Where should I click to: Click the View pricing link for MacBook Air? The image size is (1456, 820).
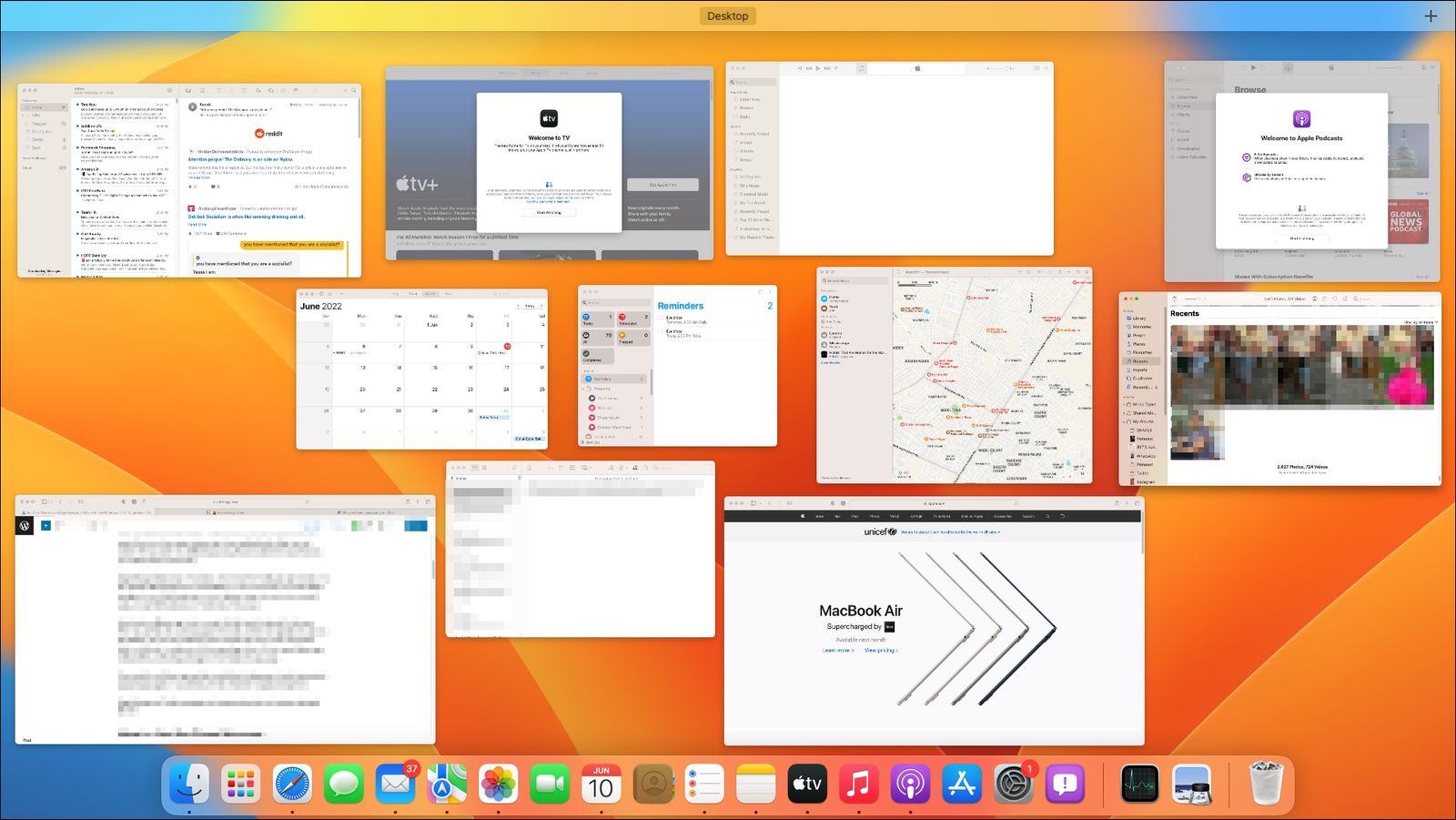pyautogui.click(x=882, y=652)
